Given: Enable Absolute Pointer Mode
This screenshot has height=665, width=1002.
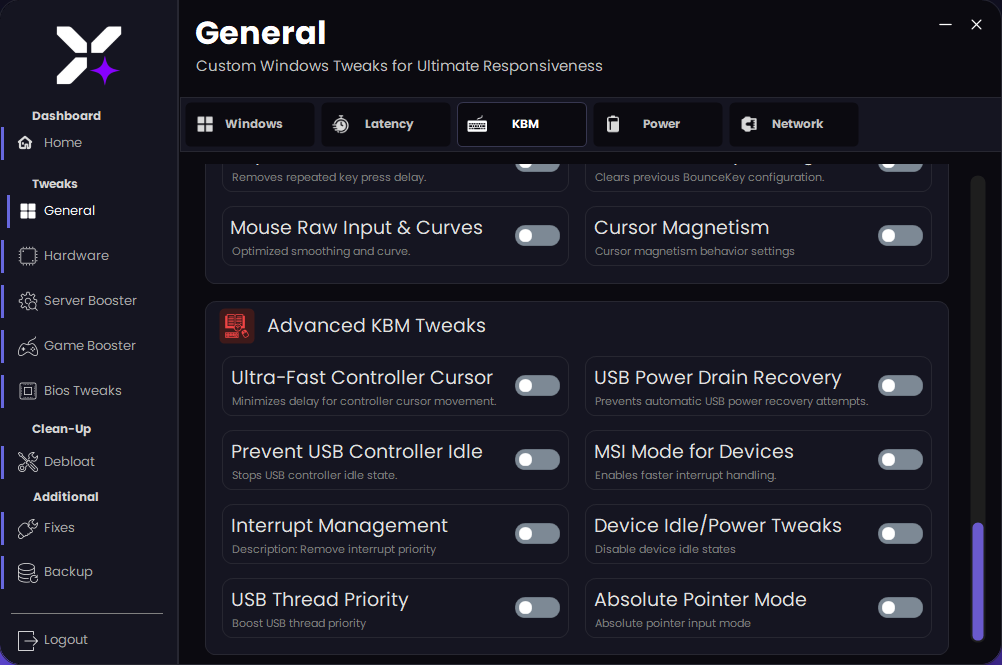Looking at the screenshot, I should [x=900, y=607].
